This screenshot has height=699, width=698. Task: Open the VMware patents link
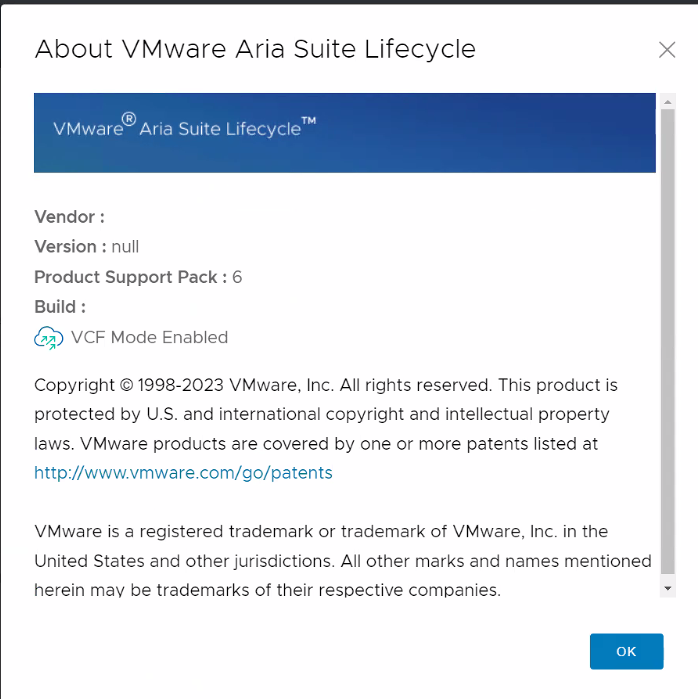183,473
